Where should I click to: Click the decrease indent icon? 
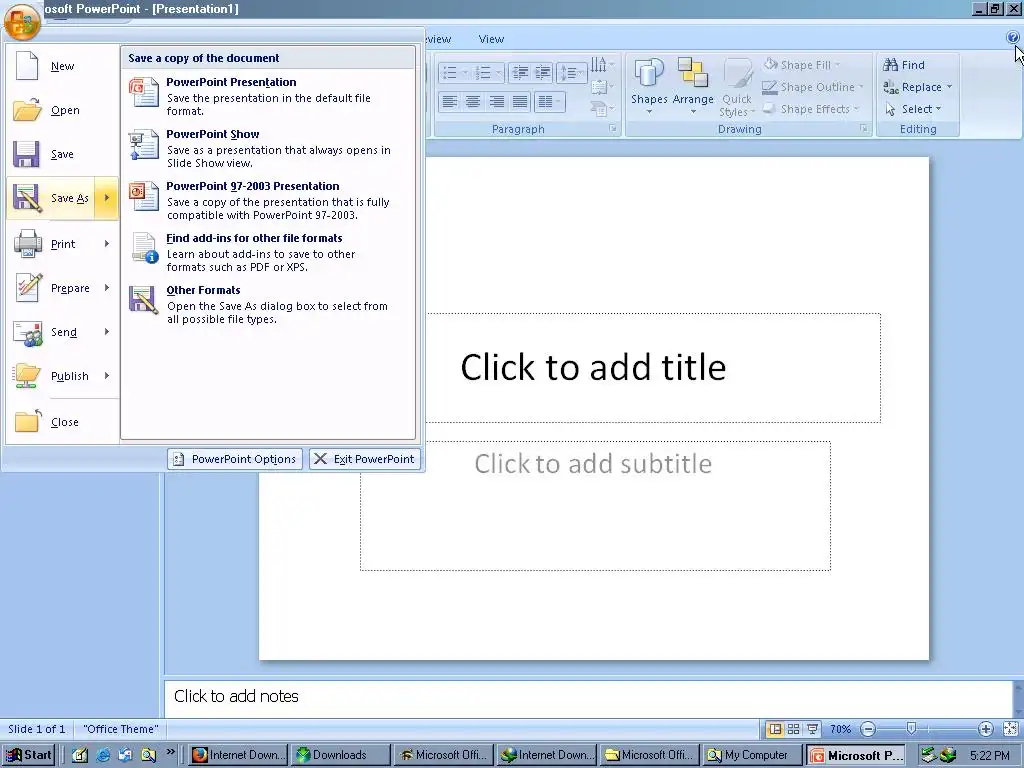coord(520,72)
